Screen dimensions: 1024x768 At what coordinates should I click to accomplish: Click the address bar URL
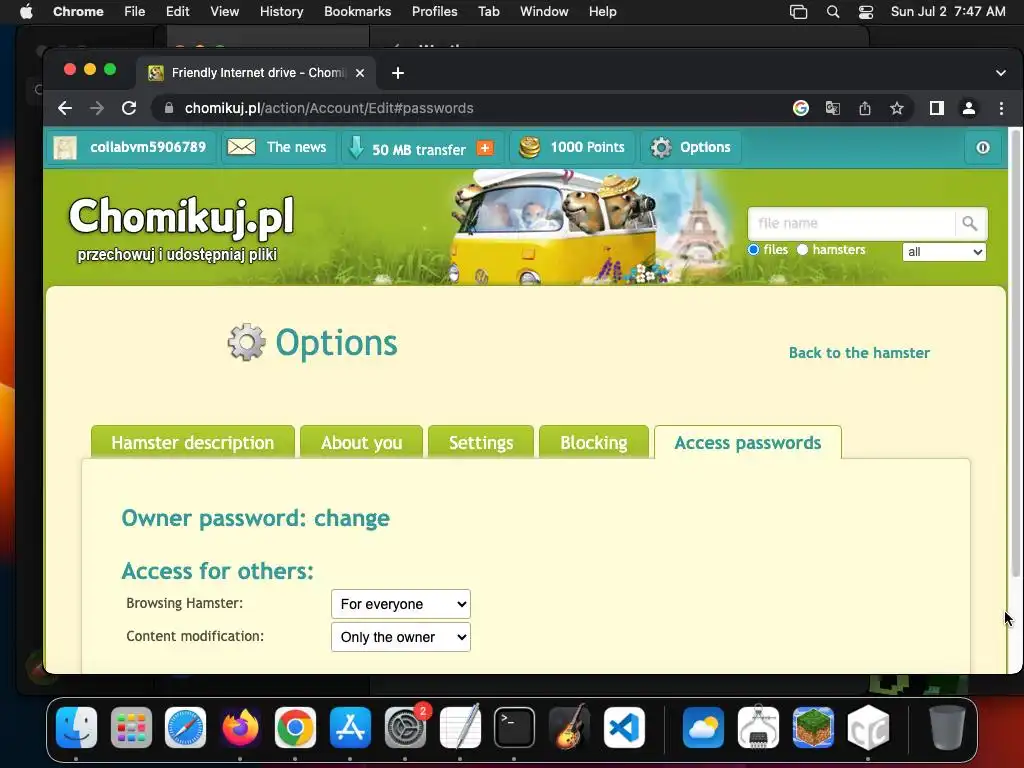(x=328, y=108)
